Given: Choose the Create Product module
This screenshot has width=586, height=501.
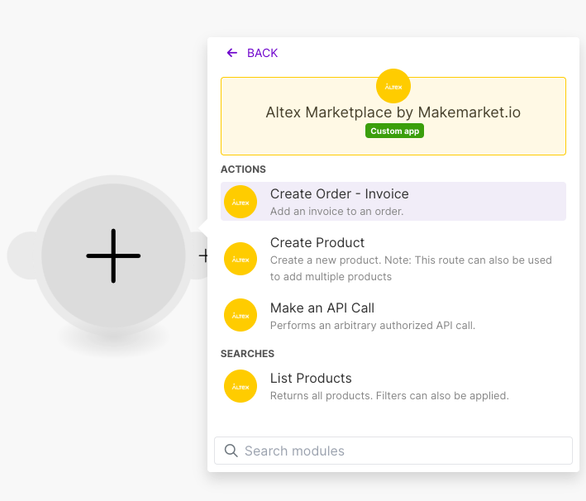Looking at the screenshot, I should [x=393, y=259].
